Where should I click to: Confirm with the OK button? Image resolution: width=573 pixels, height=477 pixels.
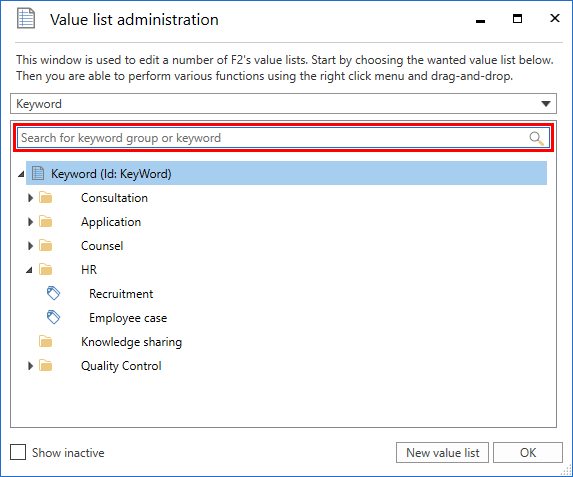528,453
